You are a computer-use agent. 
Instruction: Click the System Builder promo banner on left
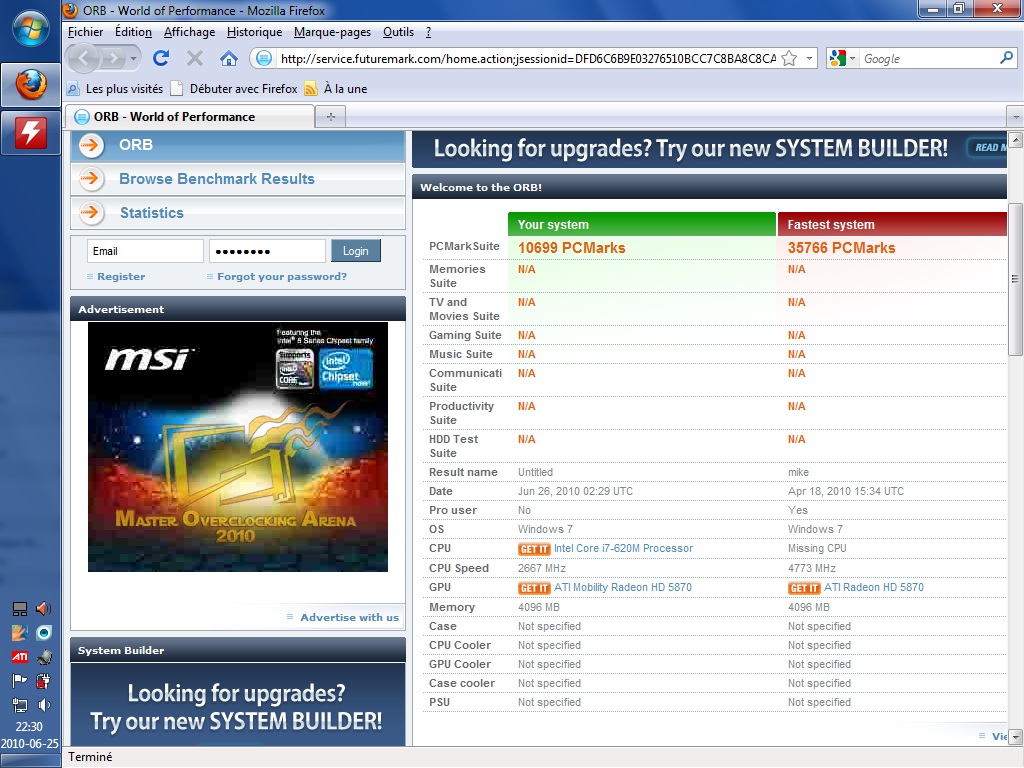[238, 706]
